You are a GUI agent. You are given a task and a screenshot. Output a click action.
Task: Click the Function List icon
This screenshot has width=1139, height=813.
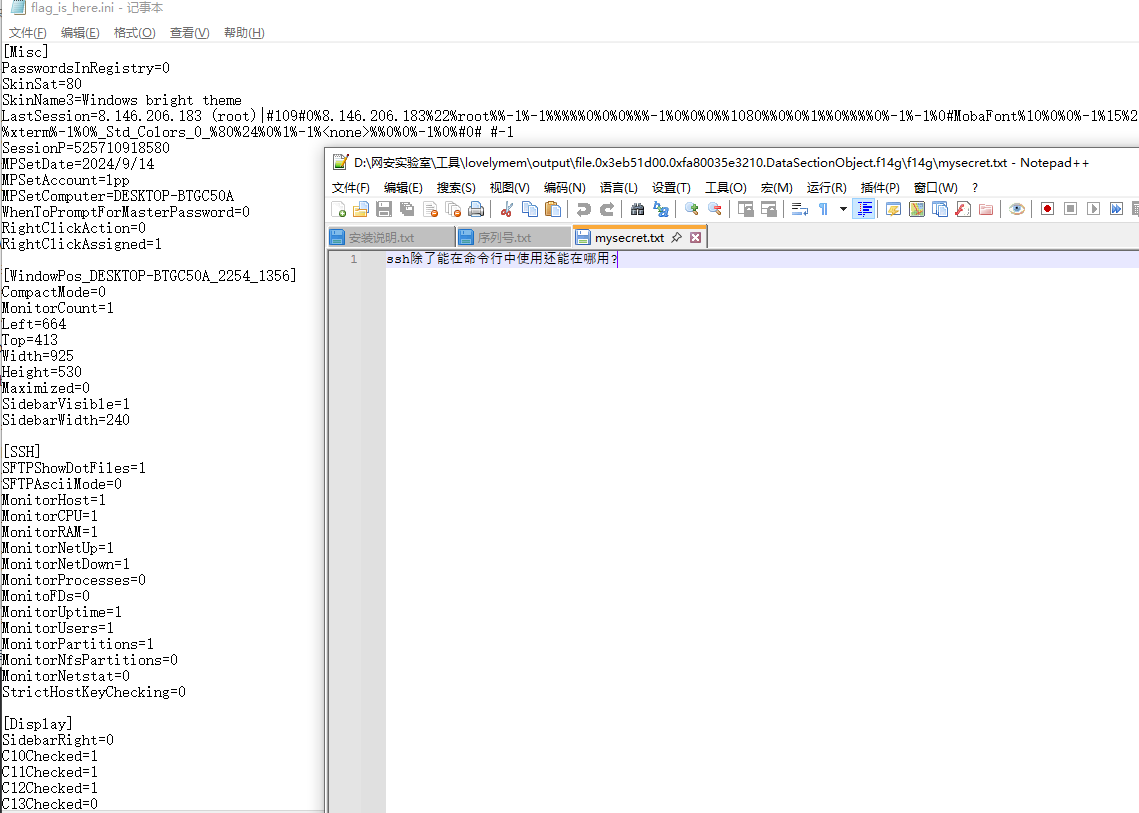tap(963, 209)
